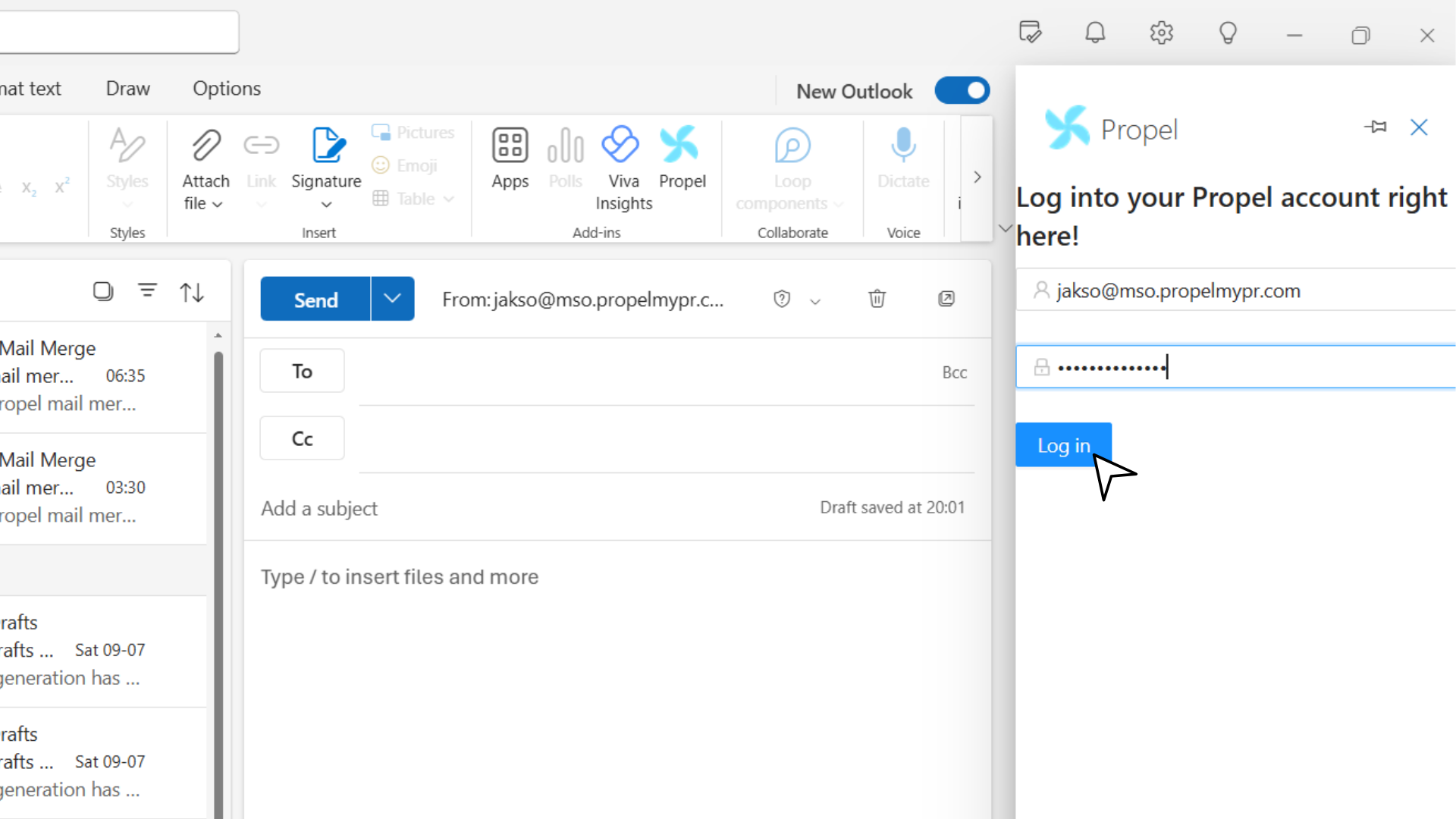Click the To recipients button
This screenshot has width=1456, height=819.
coord(302,371)
